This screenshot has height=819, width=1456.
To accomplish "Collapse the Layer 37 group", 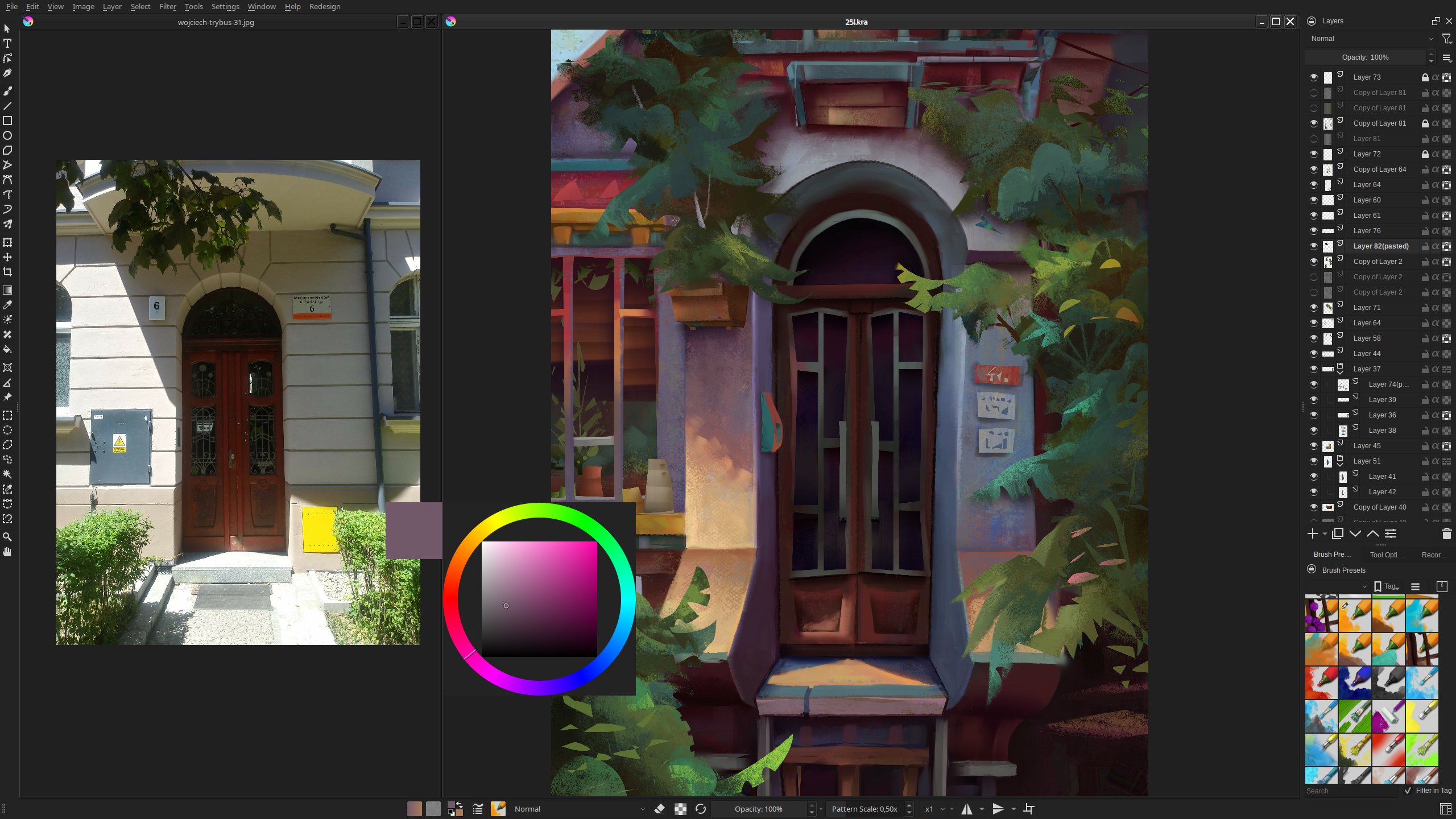I will pos(1340,372).
